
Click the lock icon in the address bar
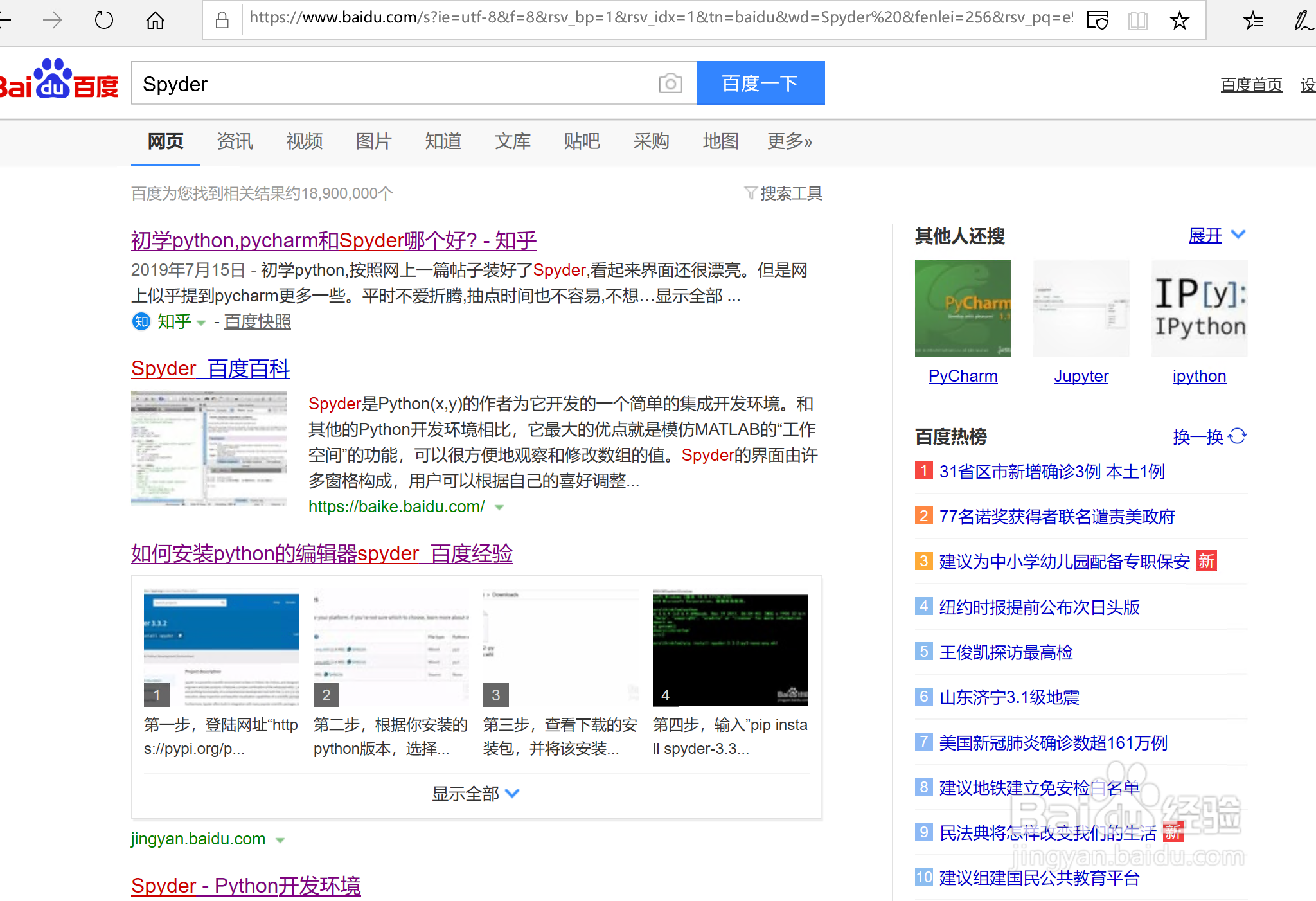coord(222,20)
